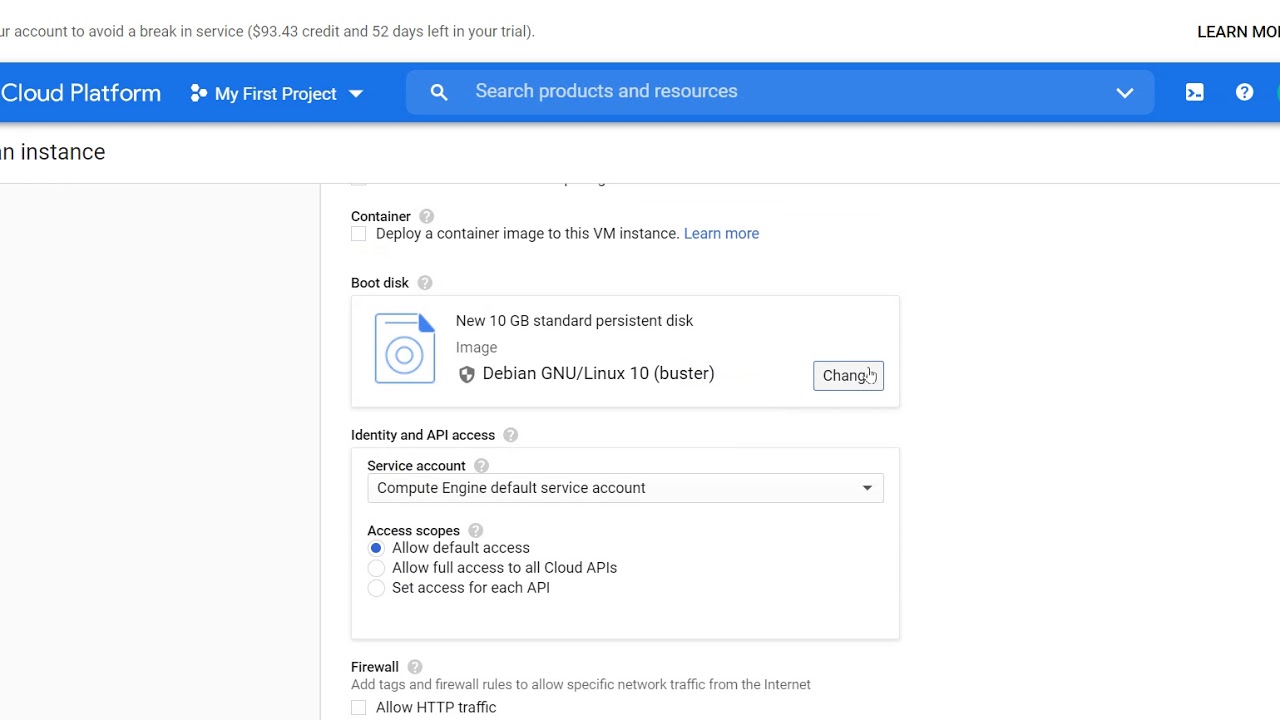Open My First Project selector
This screenshot has width=1280, height=720.
276,93
